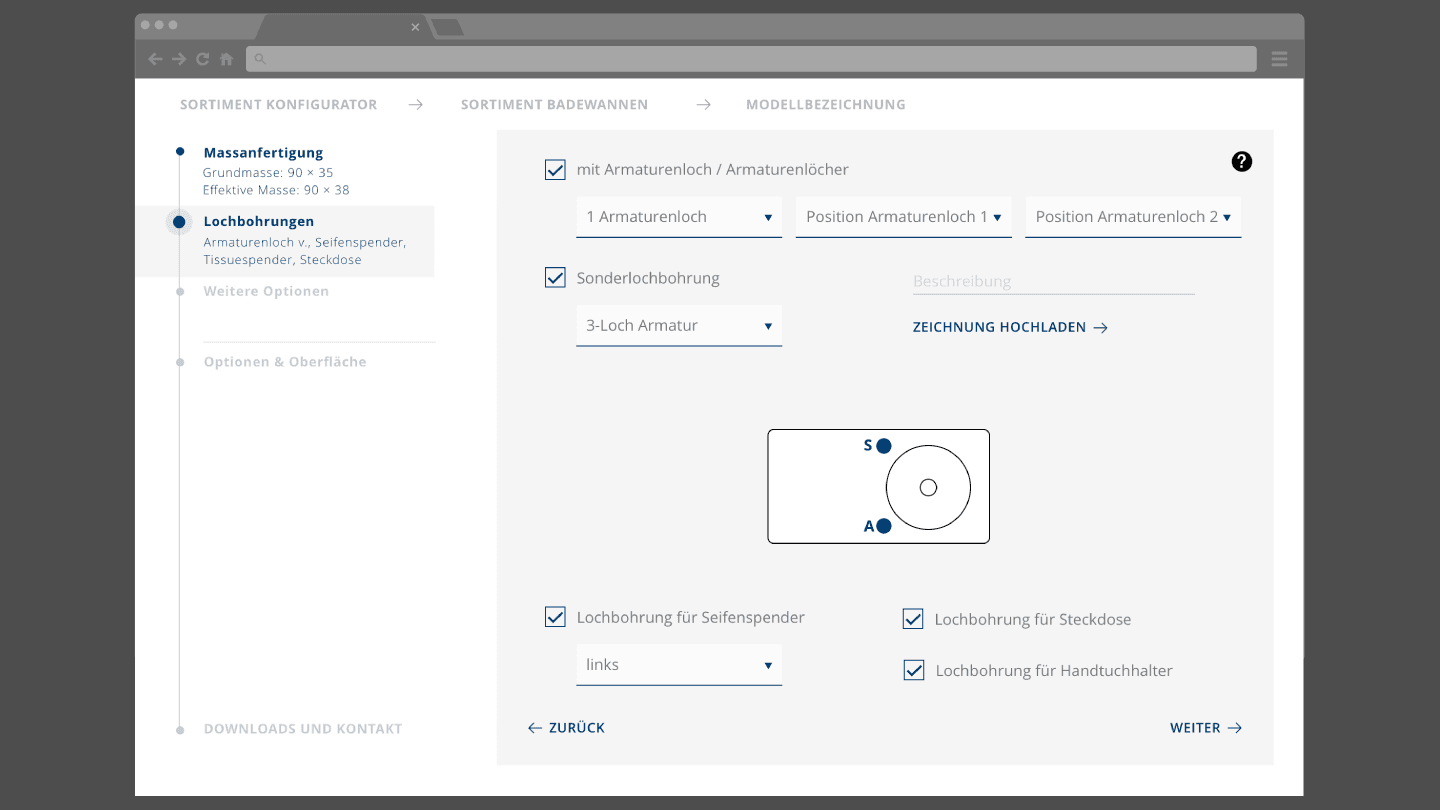Disable Lochbohrung für Steckdose checkbox
This screenshot has width=1440, height=810.
(913, 619)
